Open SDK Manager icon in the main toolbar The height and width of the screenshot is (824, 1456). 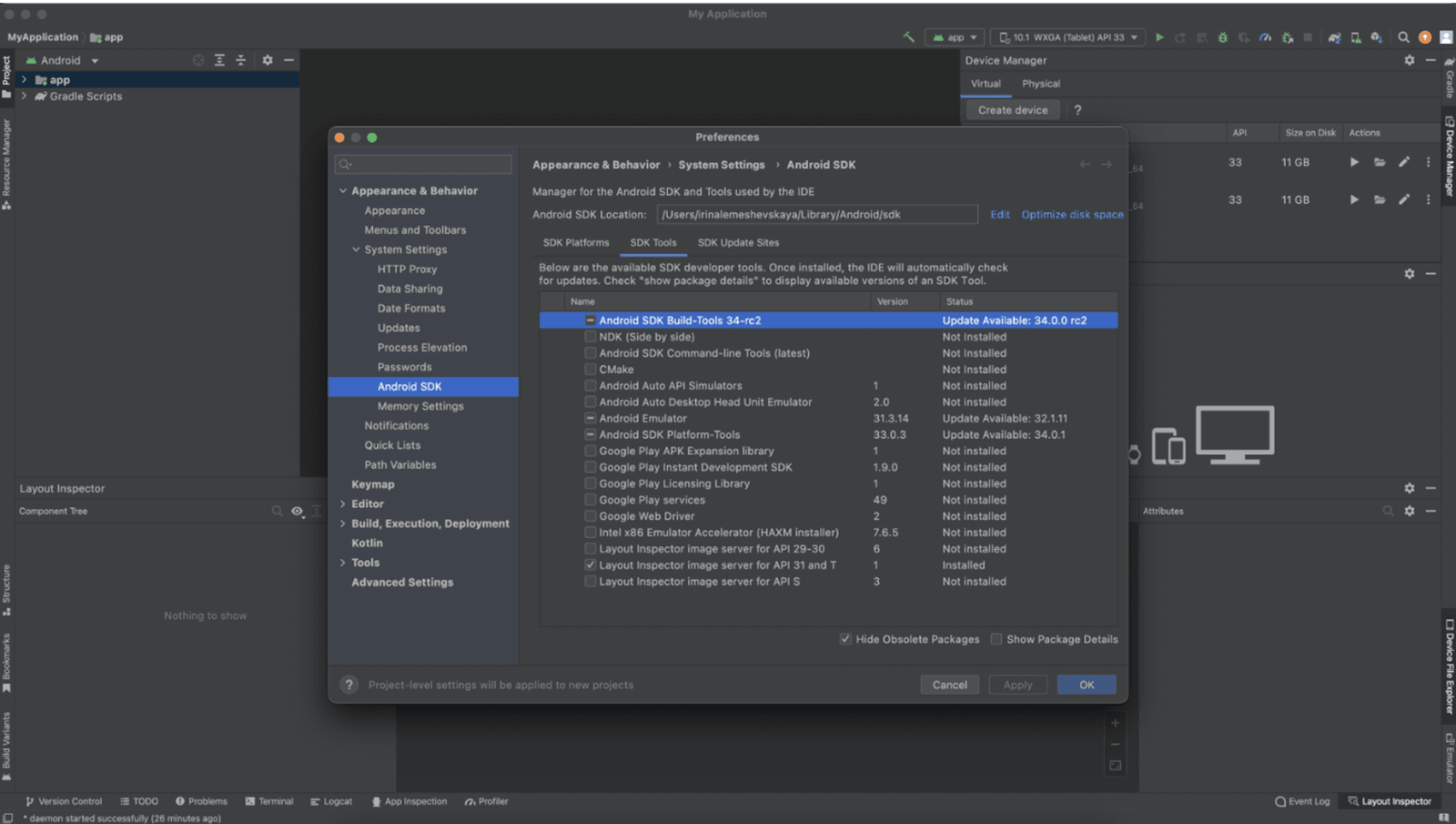(x=1377, y=37)
